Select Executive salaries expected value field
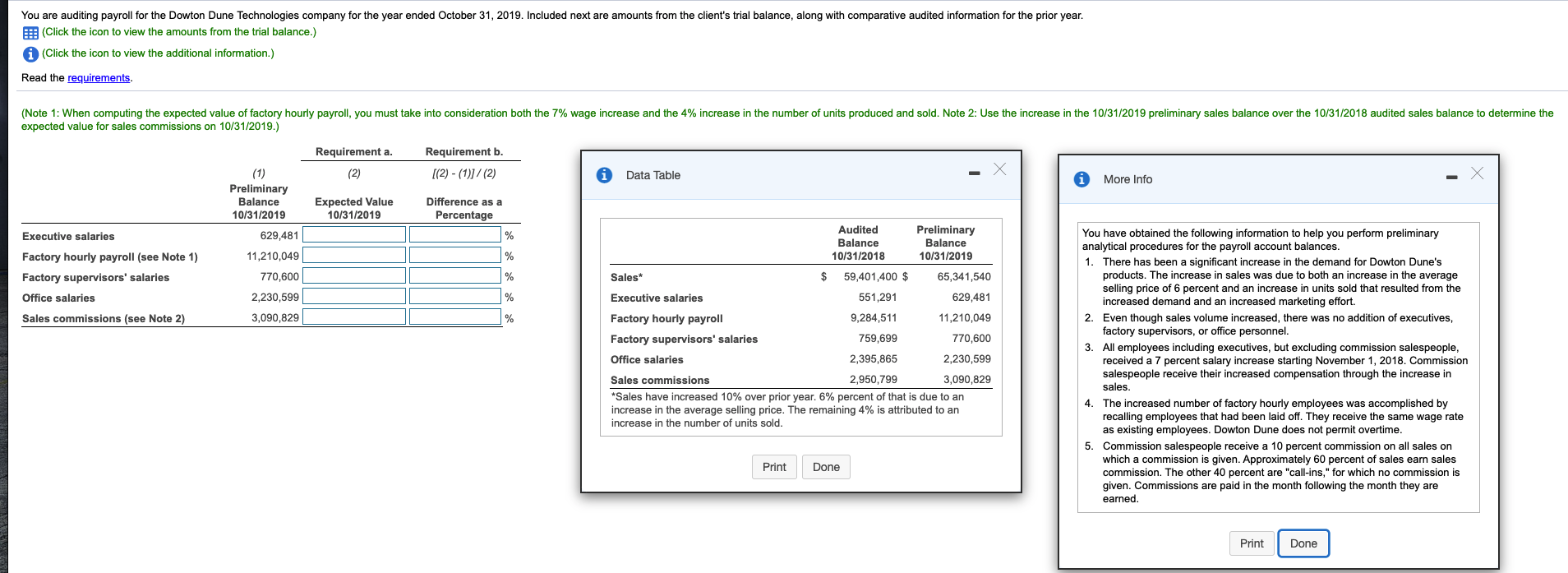1568x573 pixels. pos(354,235)
